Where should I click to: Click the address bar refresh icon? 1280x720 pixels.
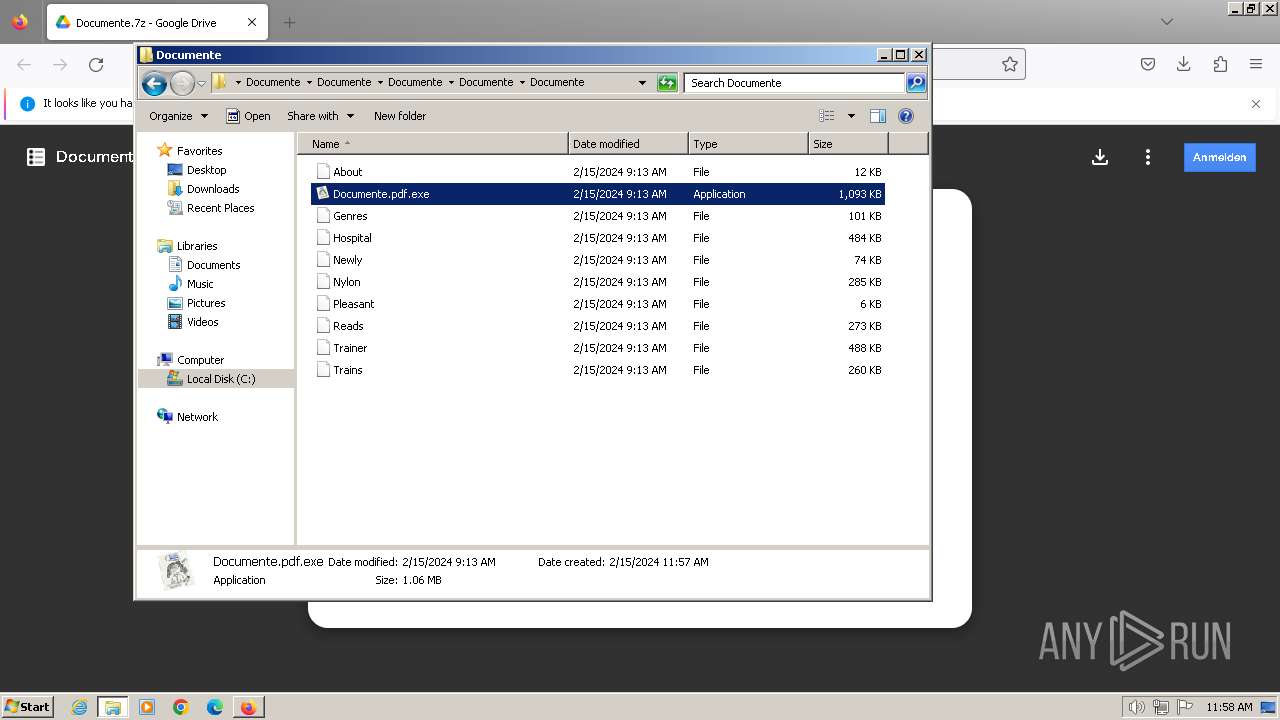pos(667,83)
